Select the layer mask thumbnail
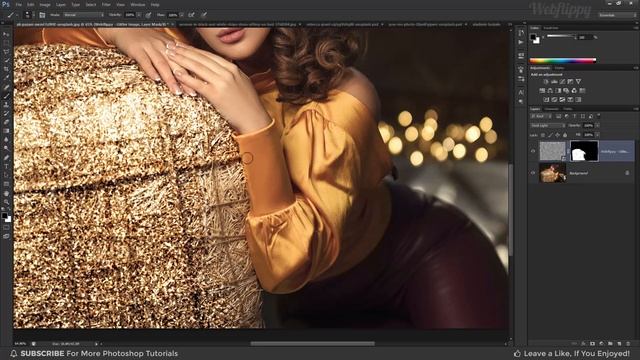 coord(584,151)
